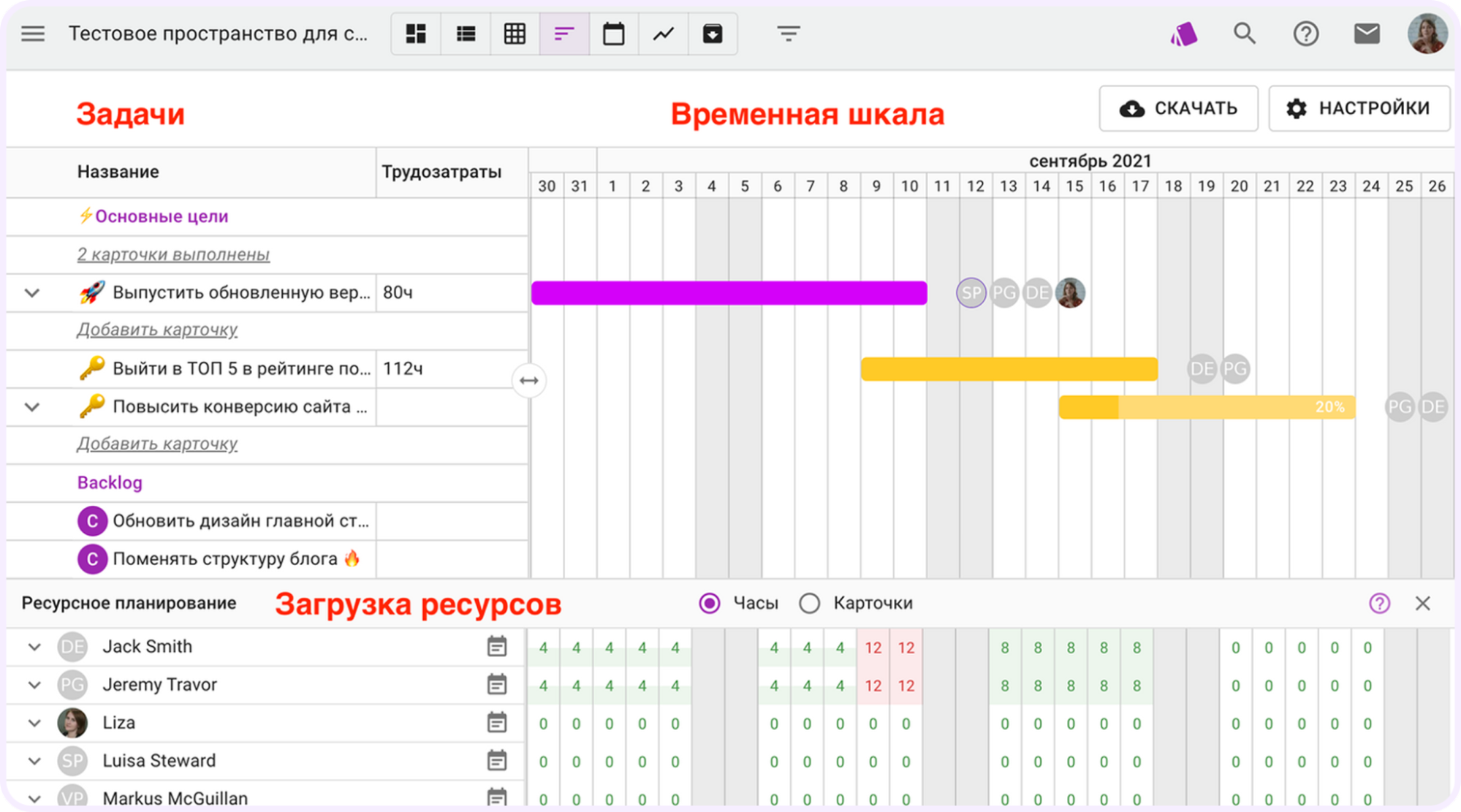1461x812 pixels.
Task: Select the Часы radio button
Action: (708, 603)
